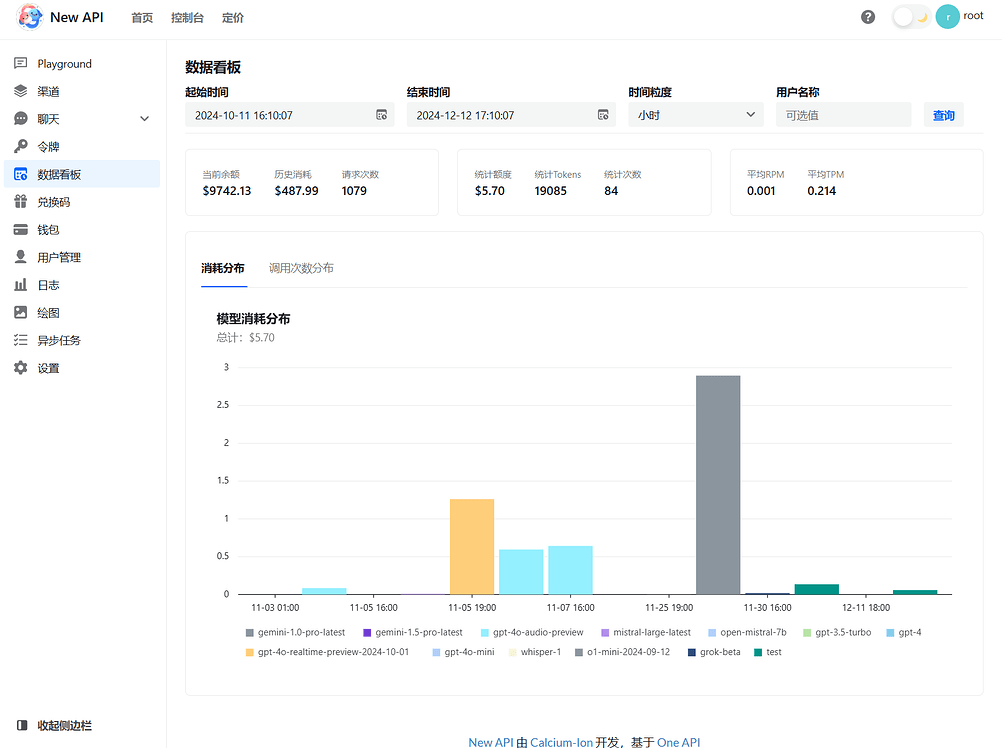The width and height of the screenshot is (1002, 748).
Task: Click the 结束时间 date input field
Action: click(511, 115)
